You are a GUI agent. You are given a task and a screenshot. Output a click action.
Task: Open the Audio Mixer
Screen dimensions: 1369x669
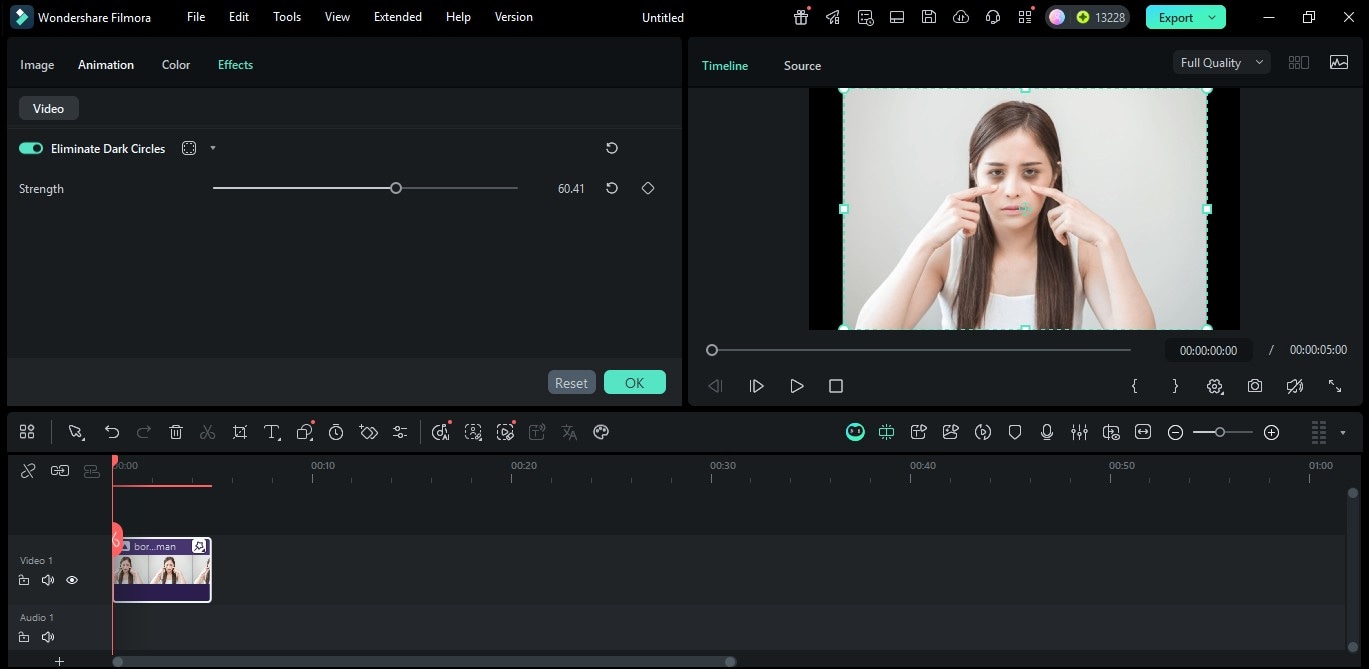pos(1079,432)
